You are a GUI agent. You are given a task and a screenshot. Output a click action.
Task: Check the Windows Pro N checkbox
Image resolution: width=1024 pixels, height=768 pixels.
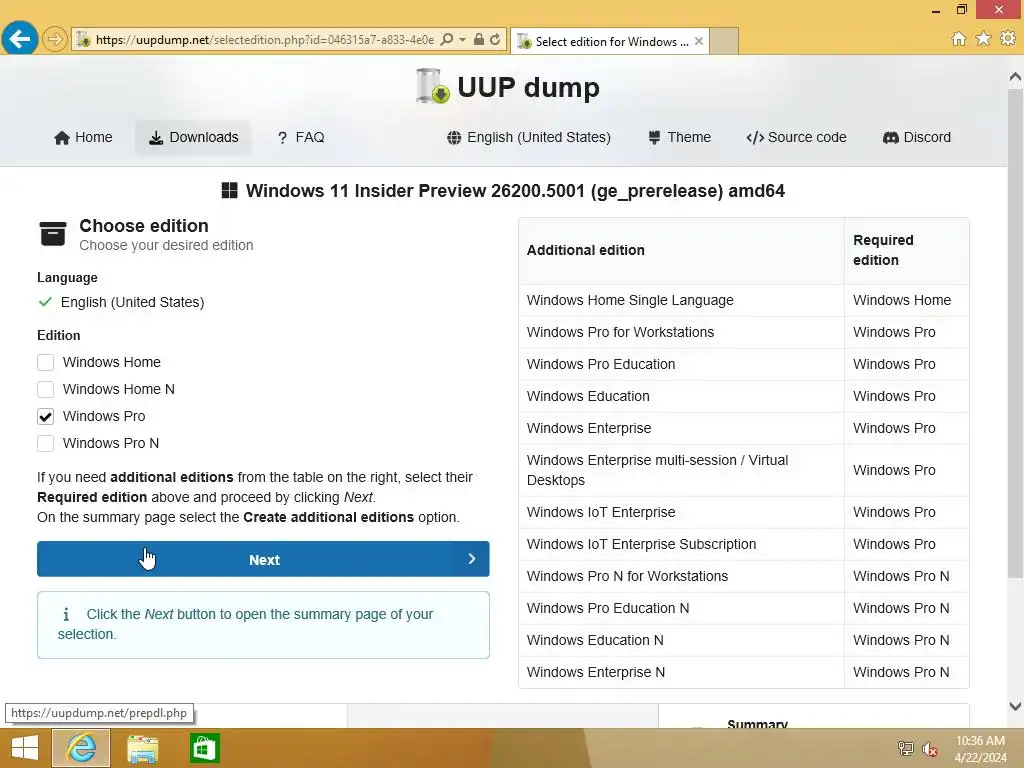coord(45,443)
